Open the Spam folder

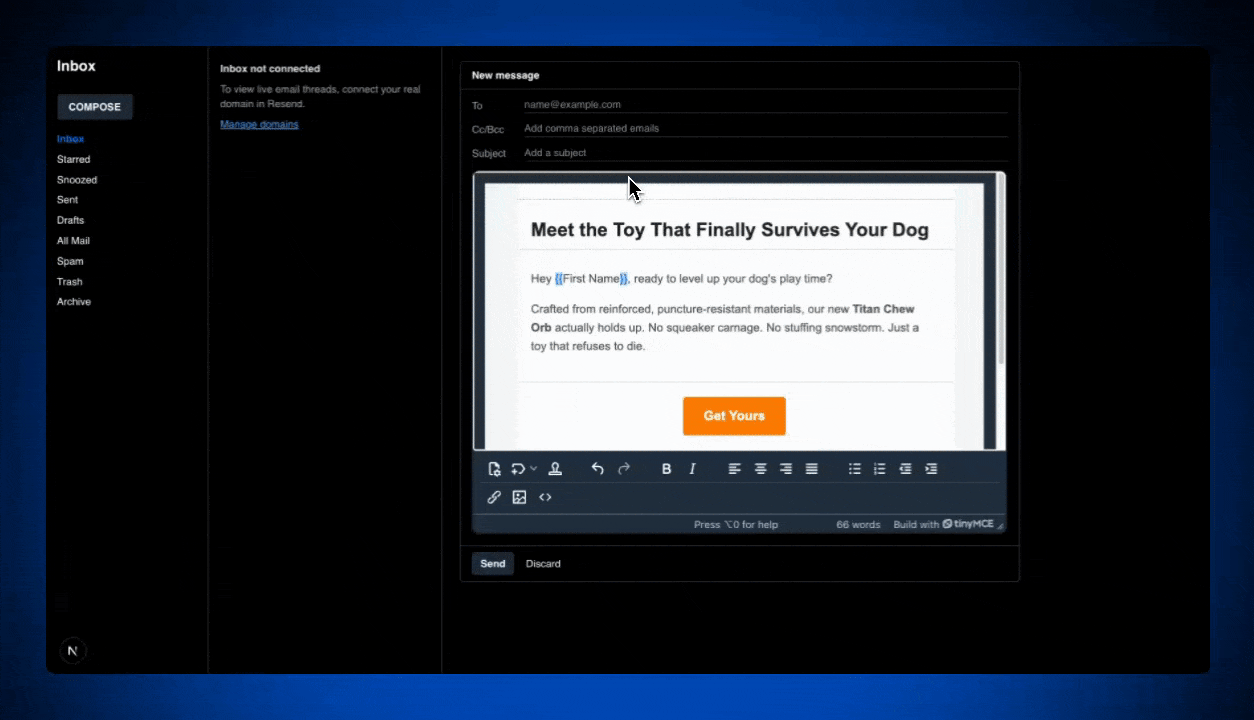click(70, 261)
